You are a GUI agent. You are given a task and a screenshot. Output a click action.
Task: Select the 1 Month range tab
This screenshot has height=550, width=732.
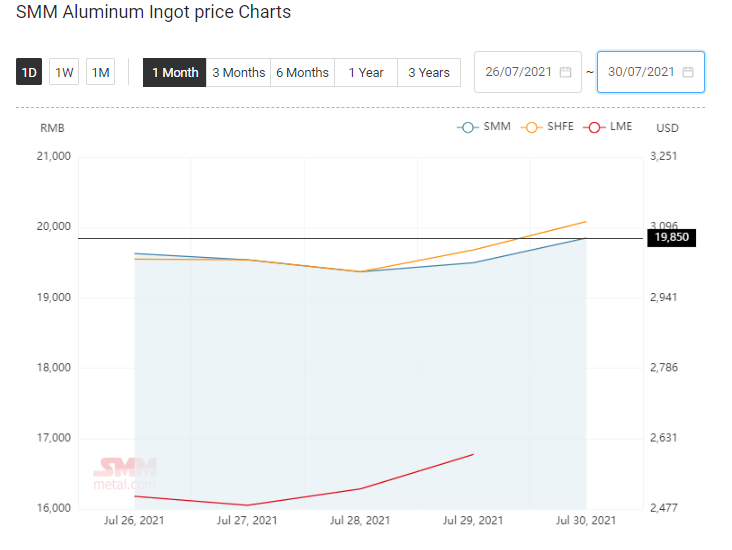tap(175, 72)
